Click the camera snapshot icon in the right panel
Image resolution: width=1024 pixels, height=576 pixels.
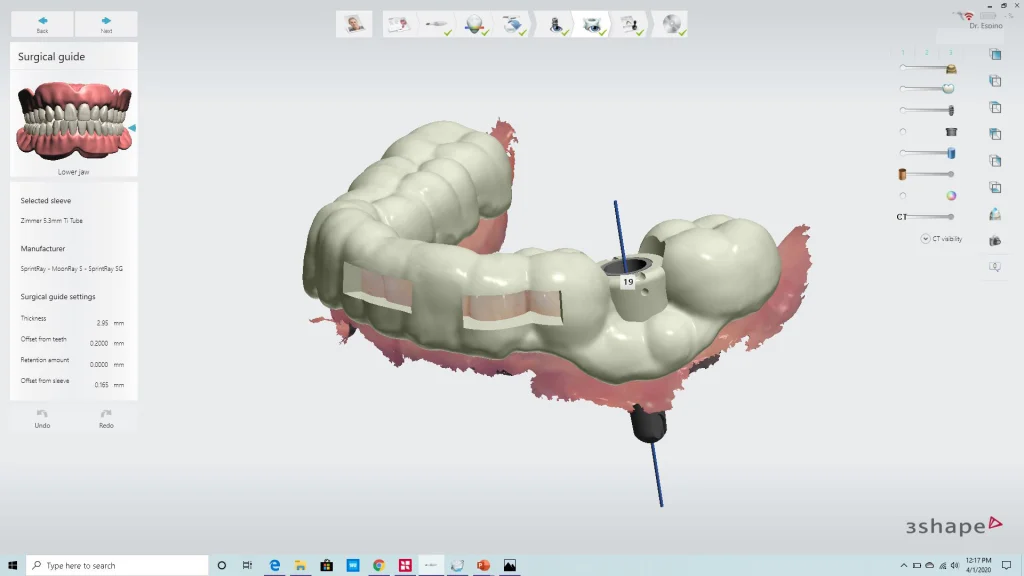[x=995, y=240]
